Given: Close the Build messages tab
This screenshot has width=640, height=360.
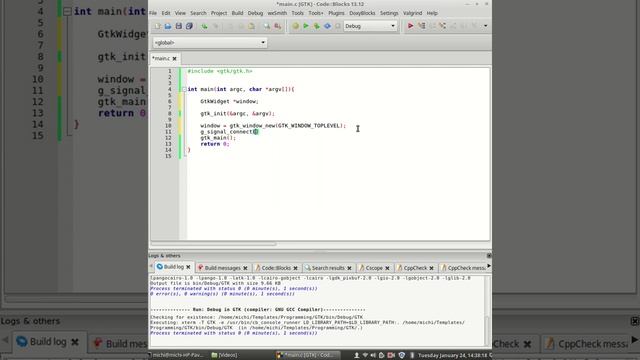Looking at the screenshot, I should point(245,268).
